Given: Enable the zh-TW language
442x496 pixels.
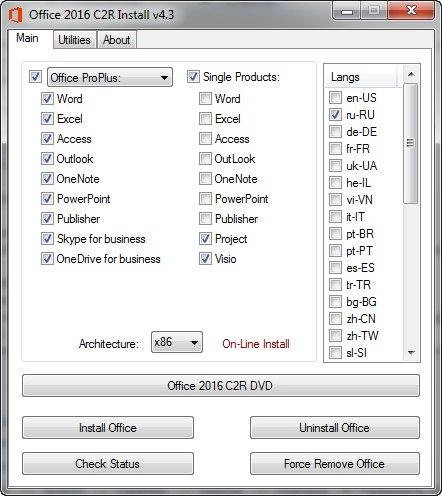Looking at the screenshot, I should 335,335.
